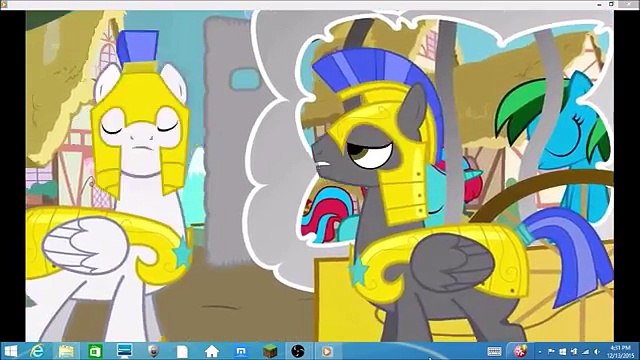
Task: Click the media player title bar icon
Action: coord(4,4)
